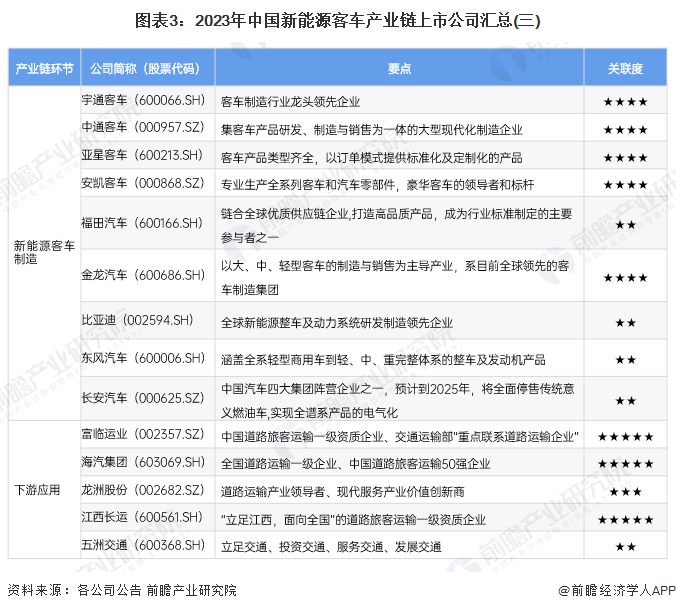Click the chart title 图表3：2023年中国新能源客车产业链上市公司汇总(三)

(x=337, y=21)
